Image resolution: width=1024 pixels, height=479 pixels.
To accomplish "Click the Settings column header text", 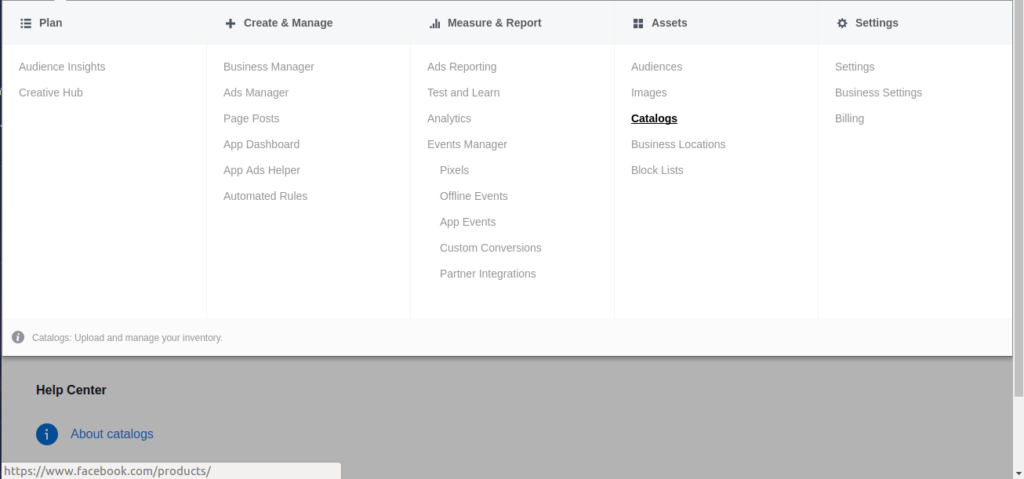I will click(x=877, y=23).
